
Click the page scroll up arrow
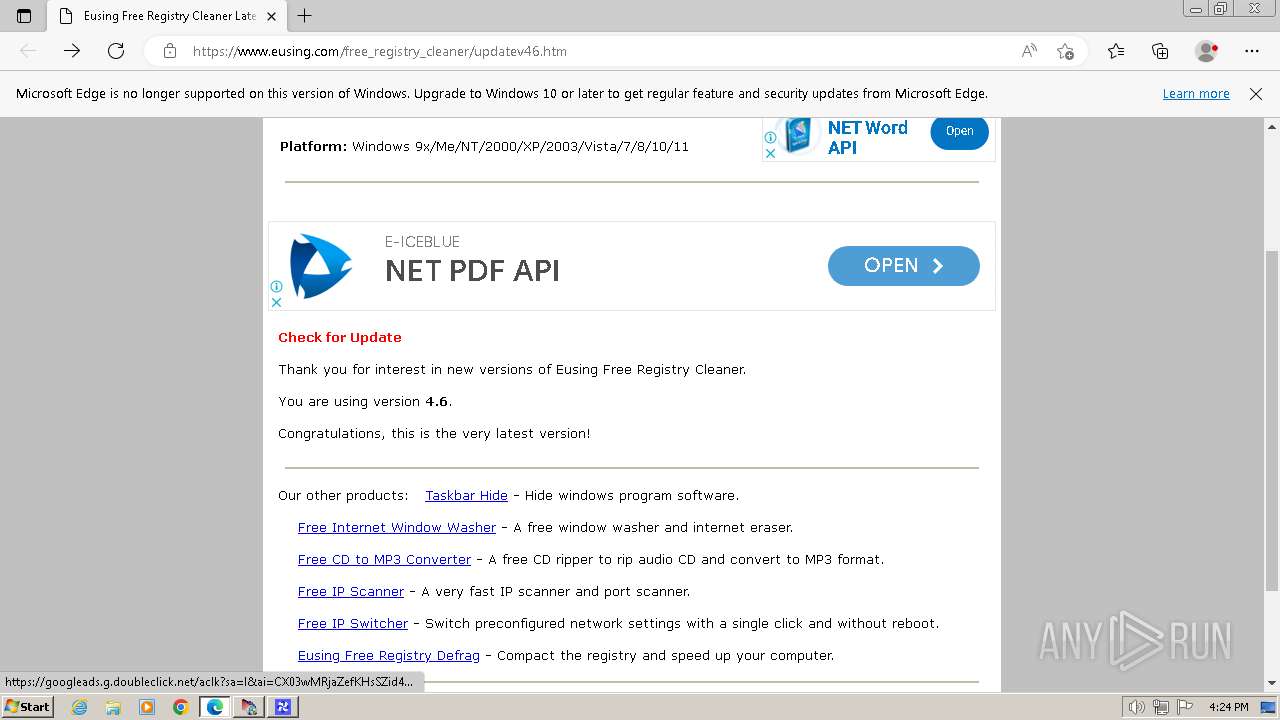pyautogui.click(x=1272, y=127)
